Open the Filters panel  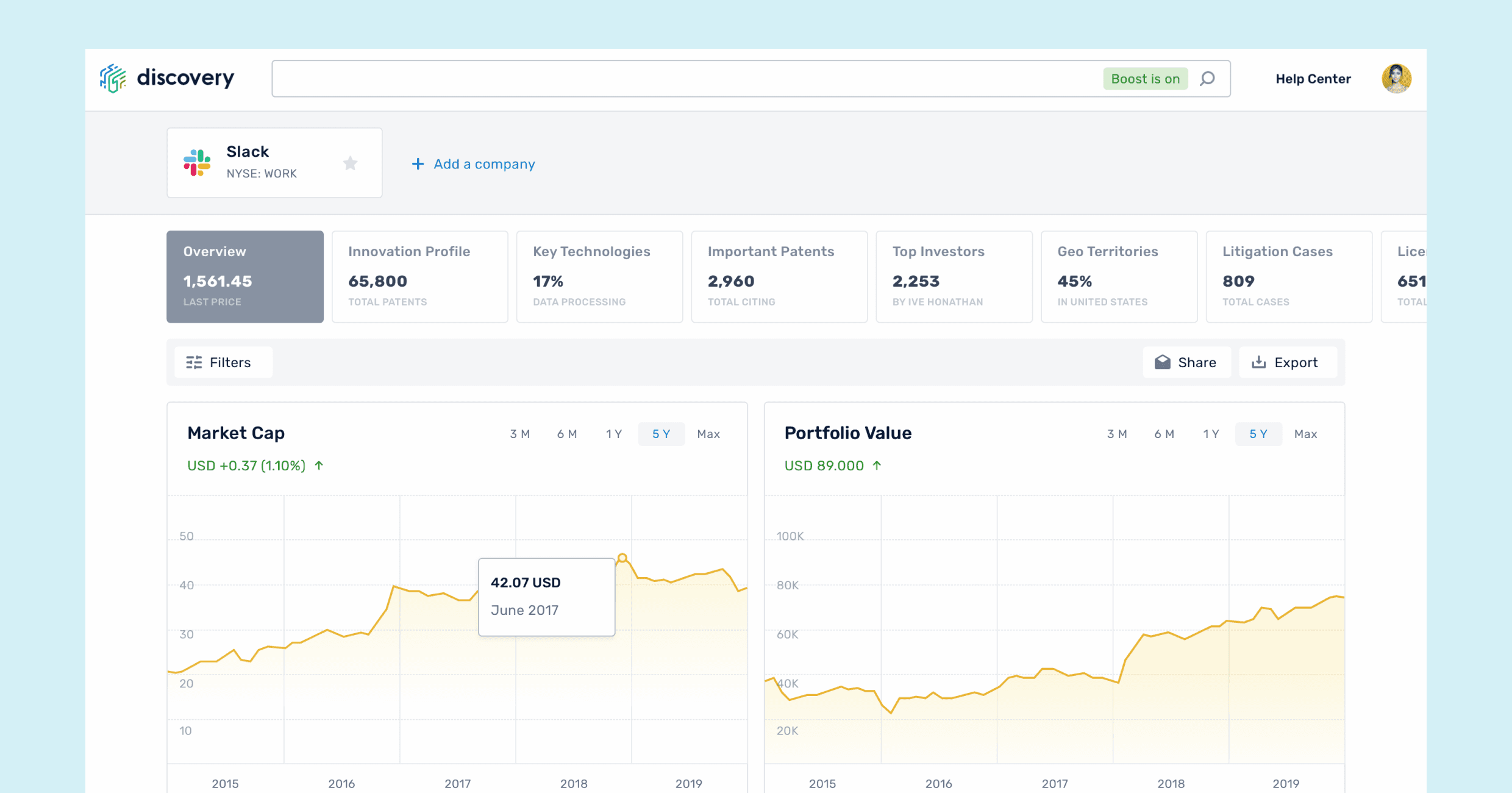pos(223,362)
